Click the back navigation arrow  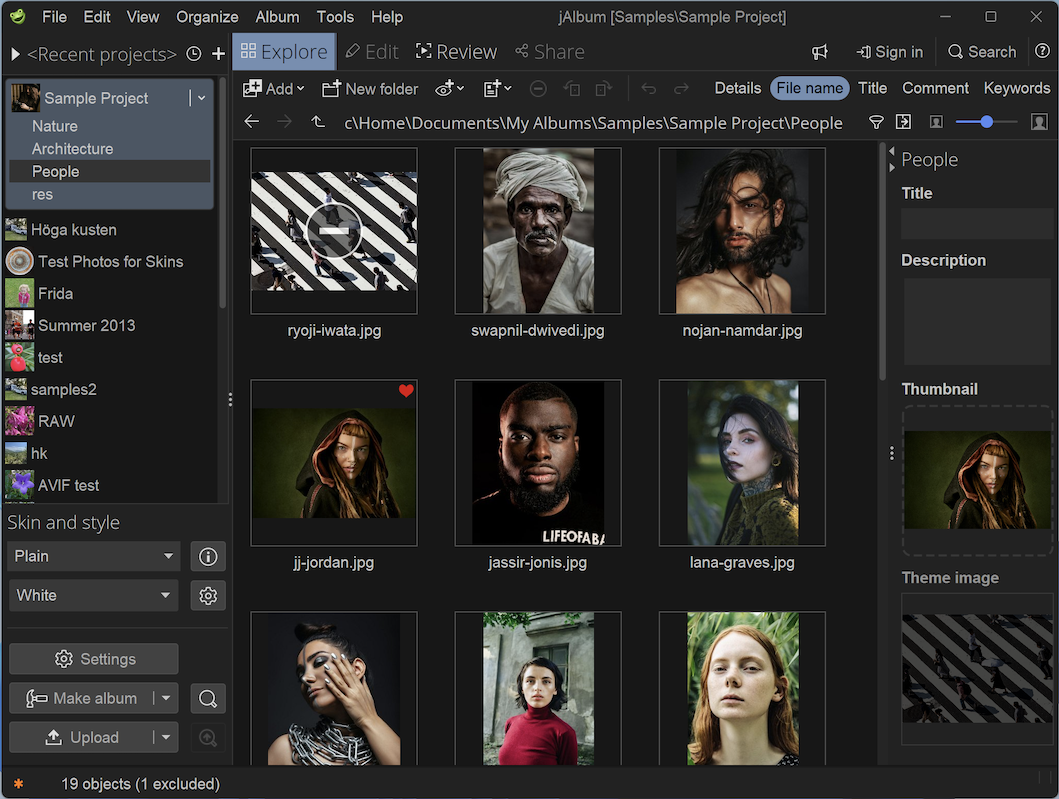pos(251,122)
